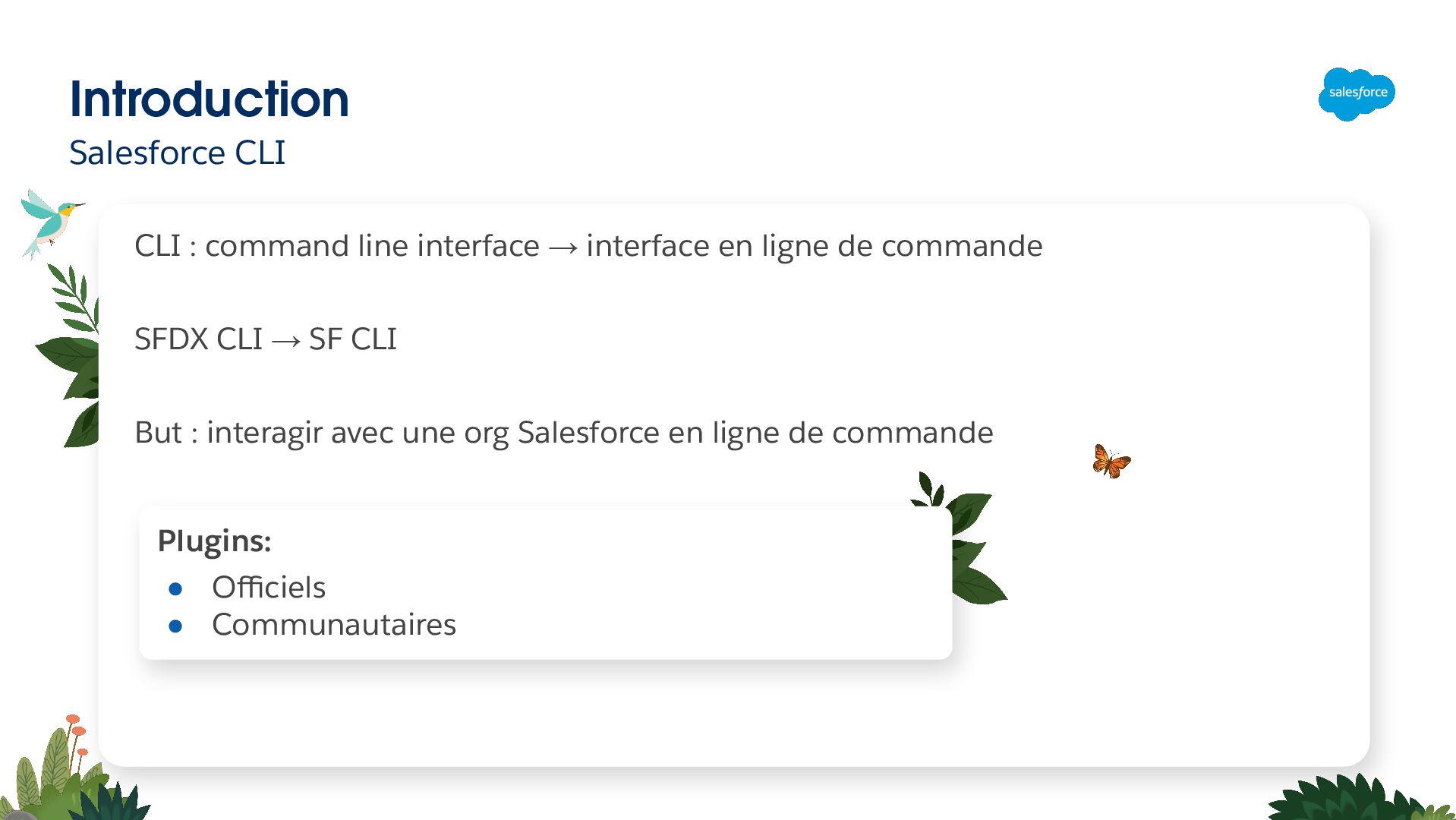Click the interface en ligne de commande text
Screen dimensions: 1456x820
pos(814,246)
